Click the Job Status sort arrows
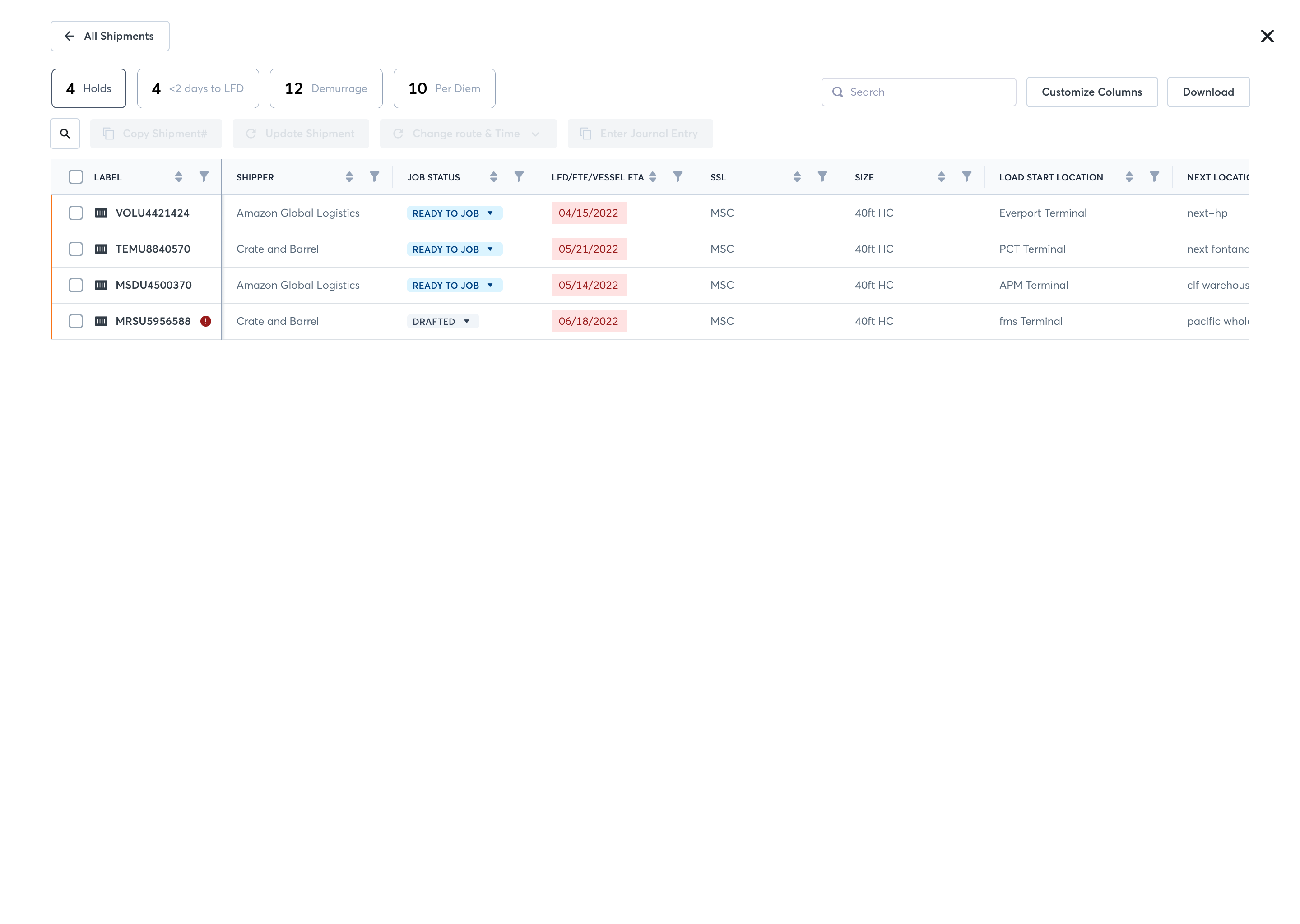The height and width of the screenshot is (924, 1300). pos(493,177)
